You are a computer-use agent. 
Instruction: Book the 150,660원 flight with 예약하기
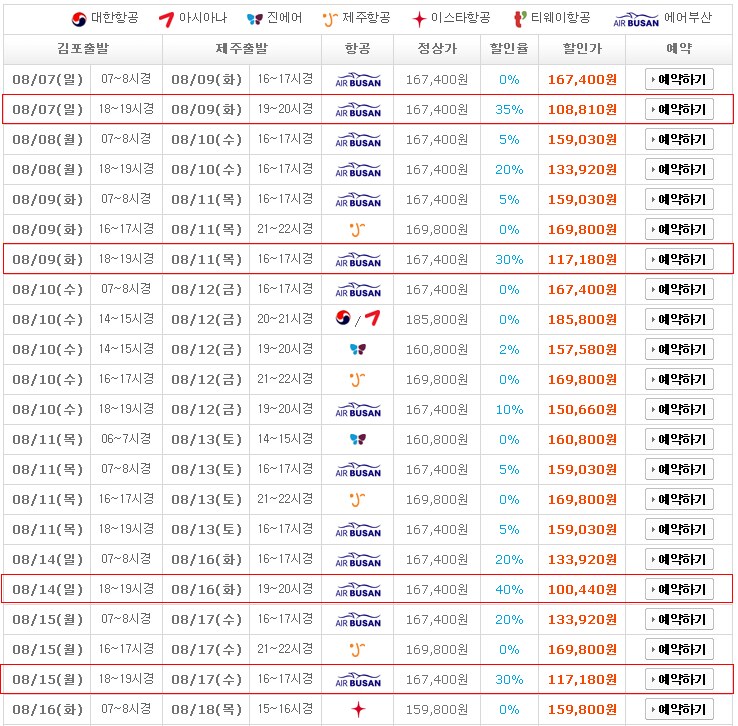pos(679,409)
